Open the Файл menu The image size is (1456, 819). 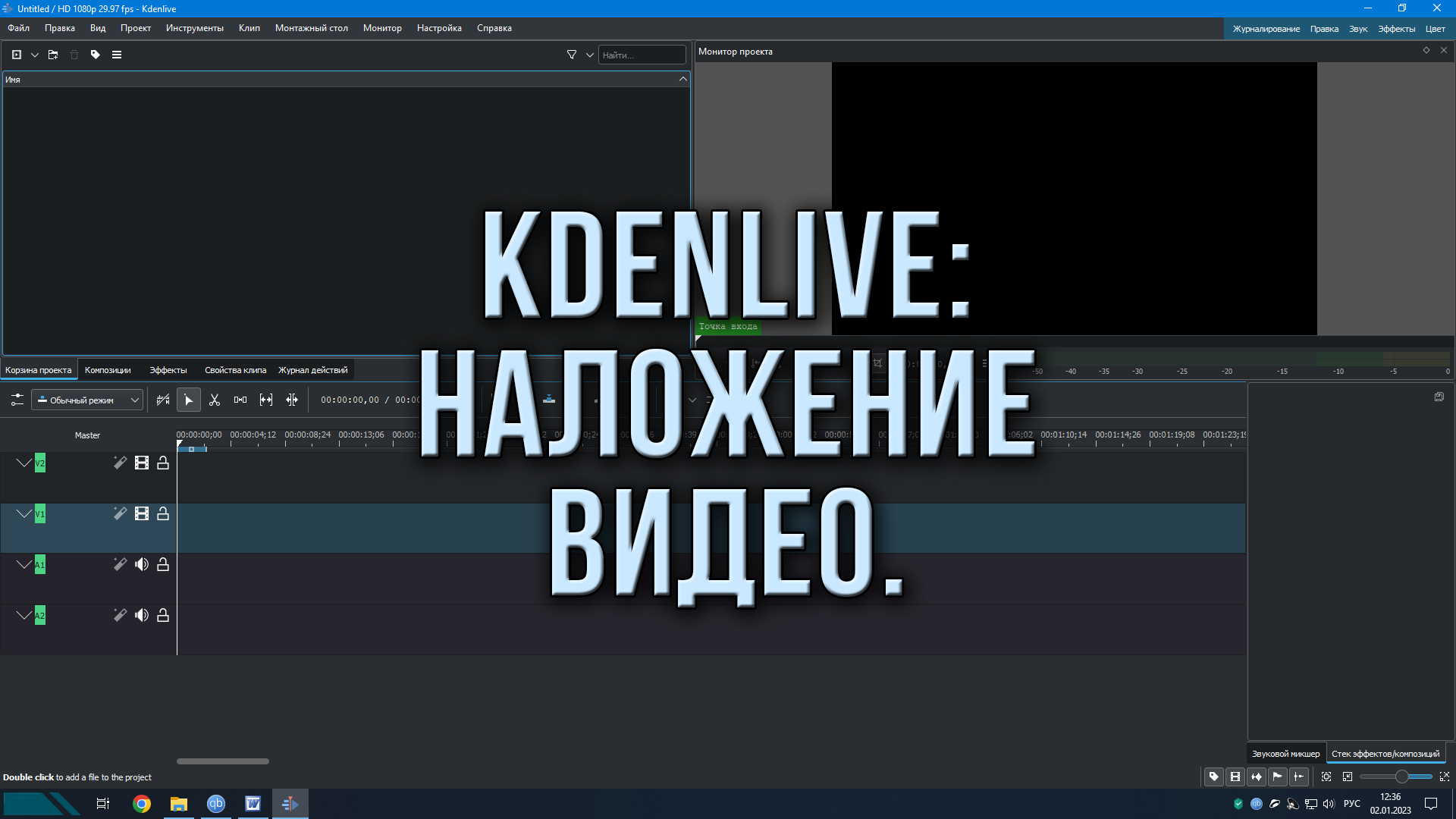coord(19,28)
